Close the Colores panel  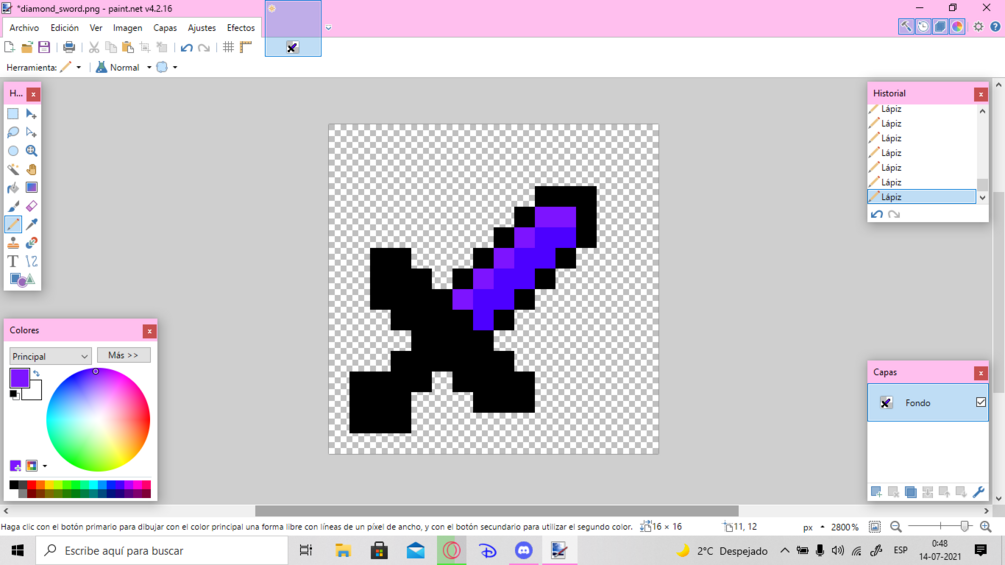[x=149, y=331]
